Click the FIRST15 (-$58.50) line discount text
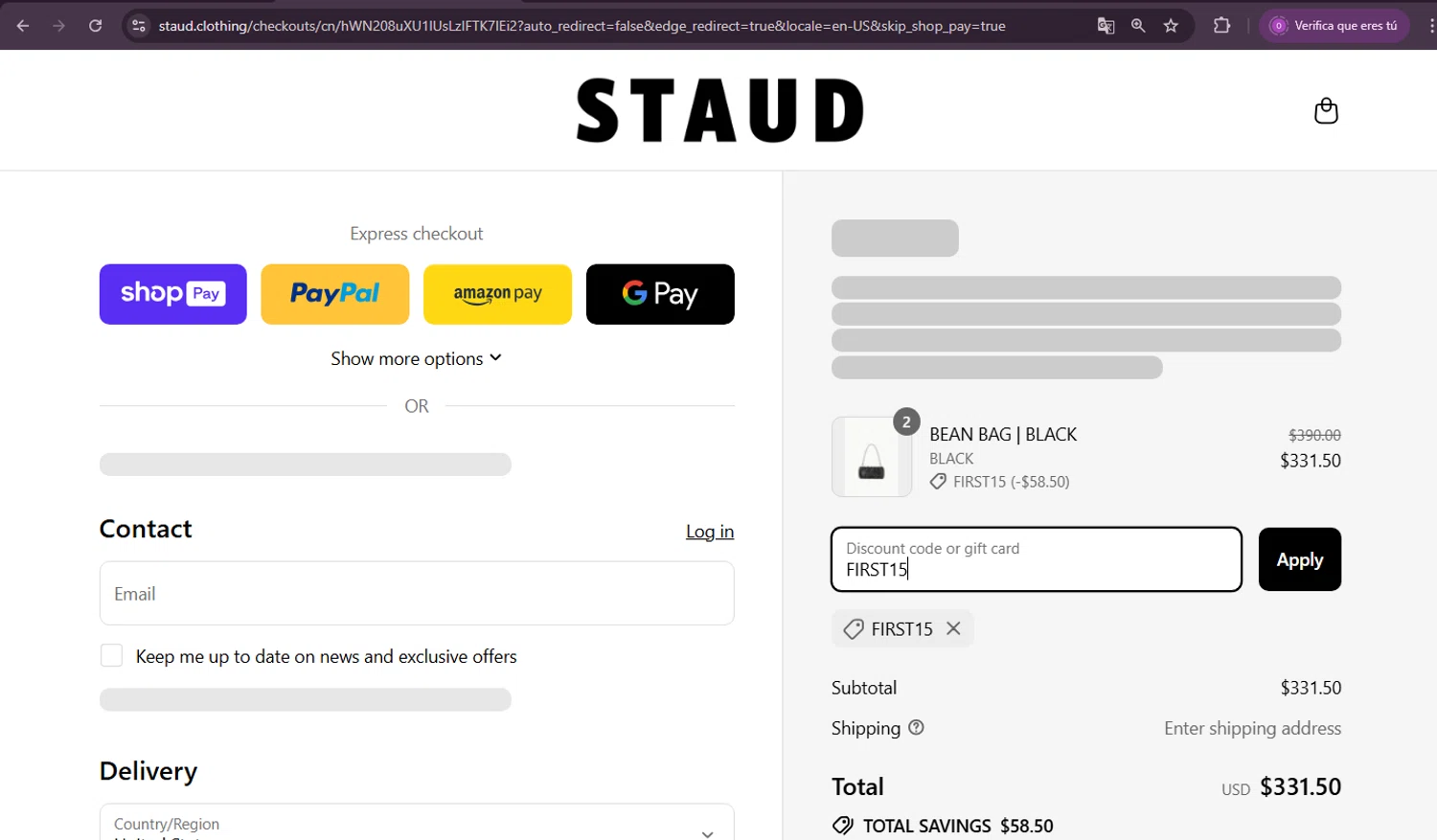1437x840 pixels. coord(1011,482)
